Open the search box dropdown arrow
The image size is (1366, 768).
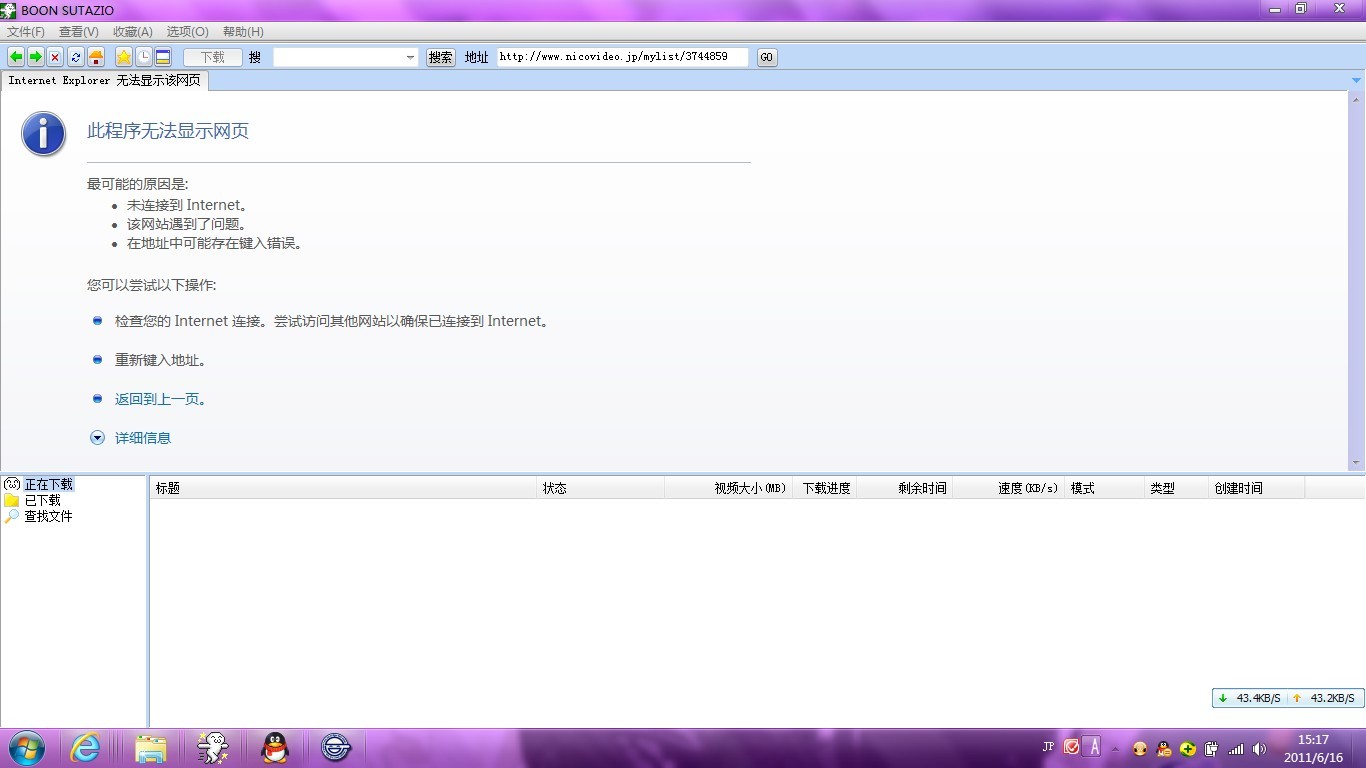pyautogui.click(x=410, y=58)
